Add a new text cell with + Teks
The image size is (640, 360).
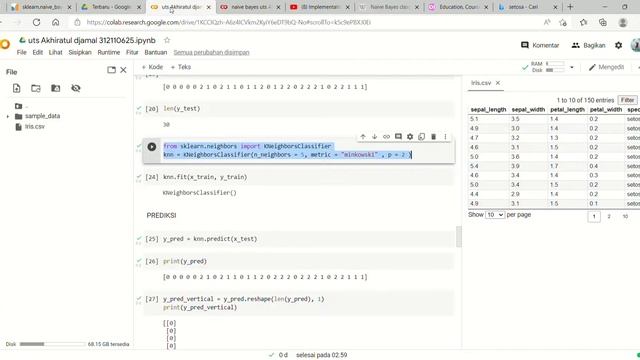[181, 67]
